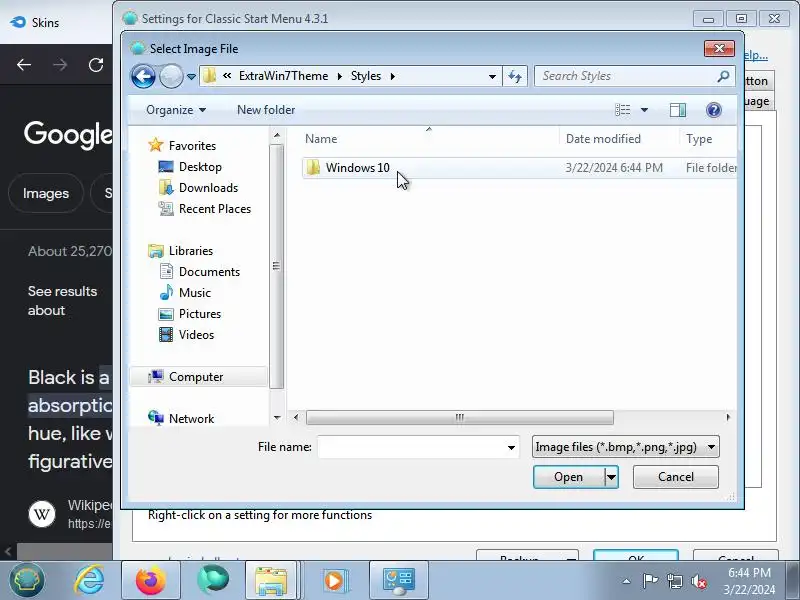Open Desktop in Favorites
The image size is (800, 600).
[x=200, y=167]
